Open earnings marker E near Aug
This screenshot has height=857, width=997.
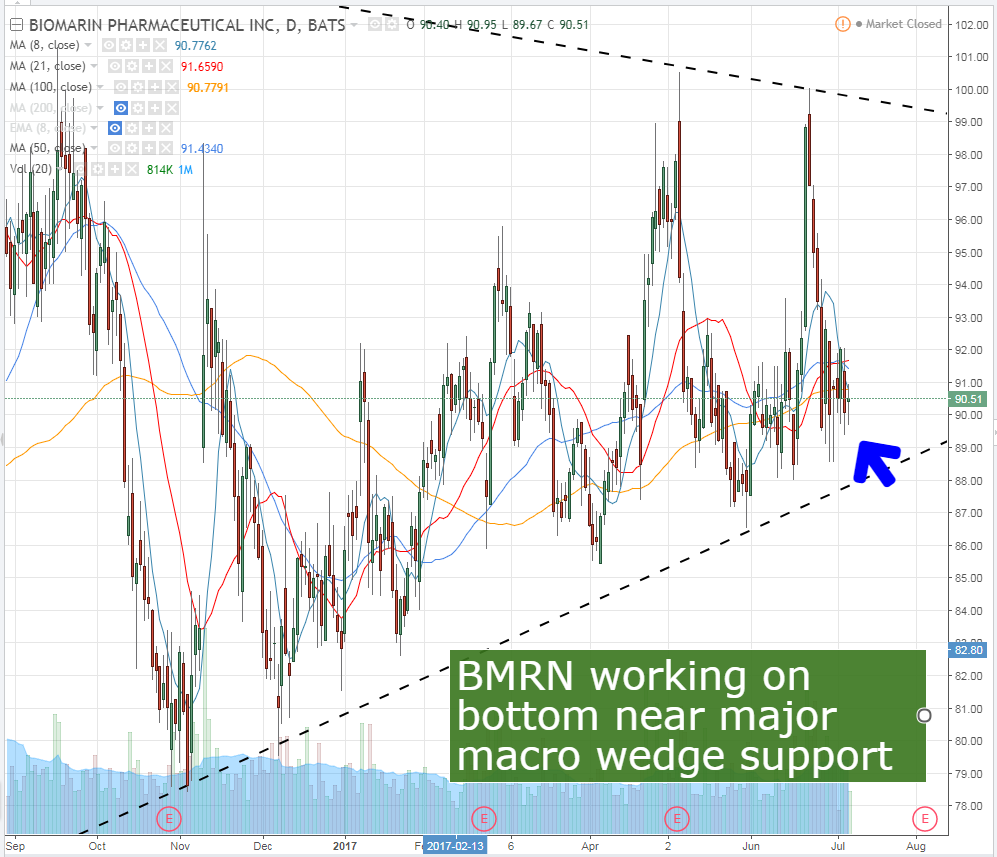pyautogui.click(x=925, y=819)
